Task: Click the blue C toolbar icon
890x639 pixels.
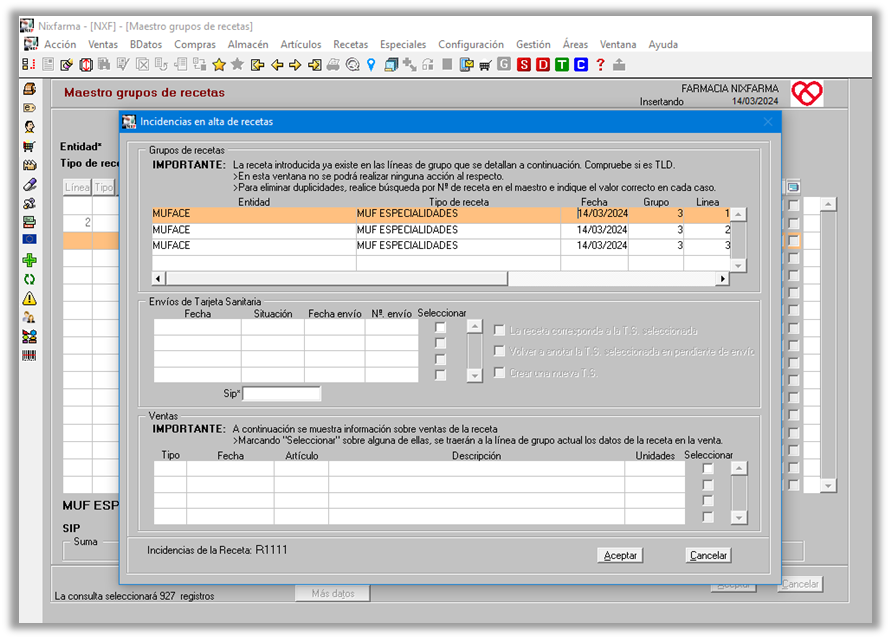Action: 580,65
